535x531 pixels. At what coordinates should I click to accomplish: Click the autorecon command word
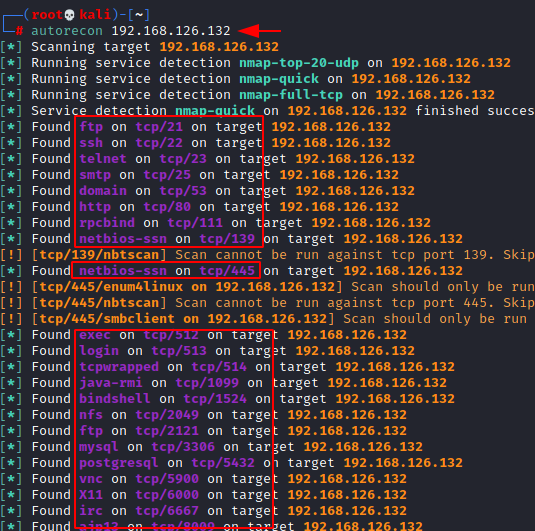point(67,31)
